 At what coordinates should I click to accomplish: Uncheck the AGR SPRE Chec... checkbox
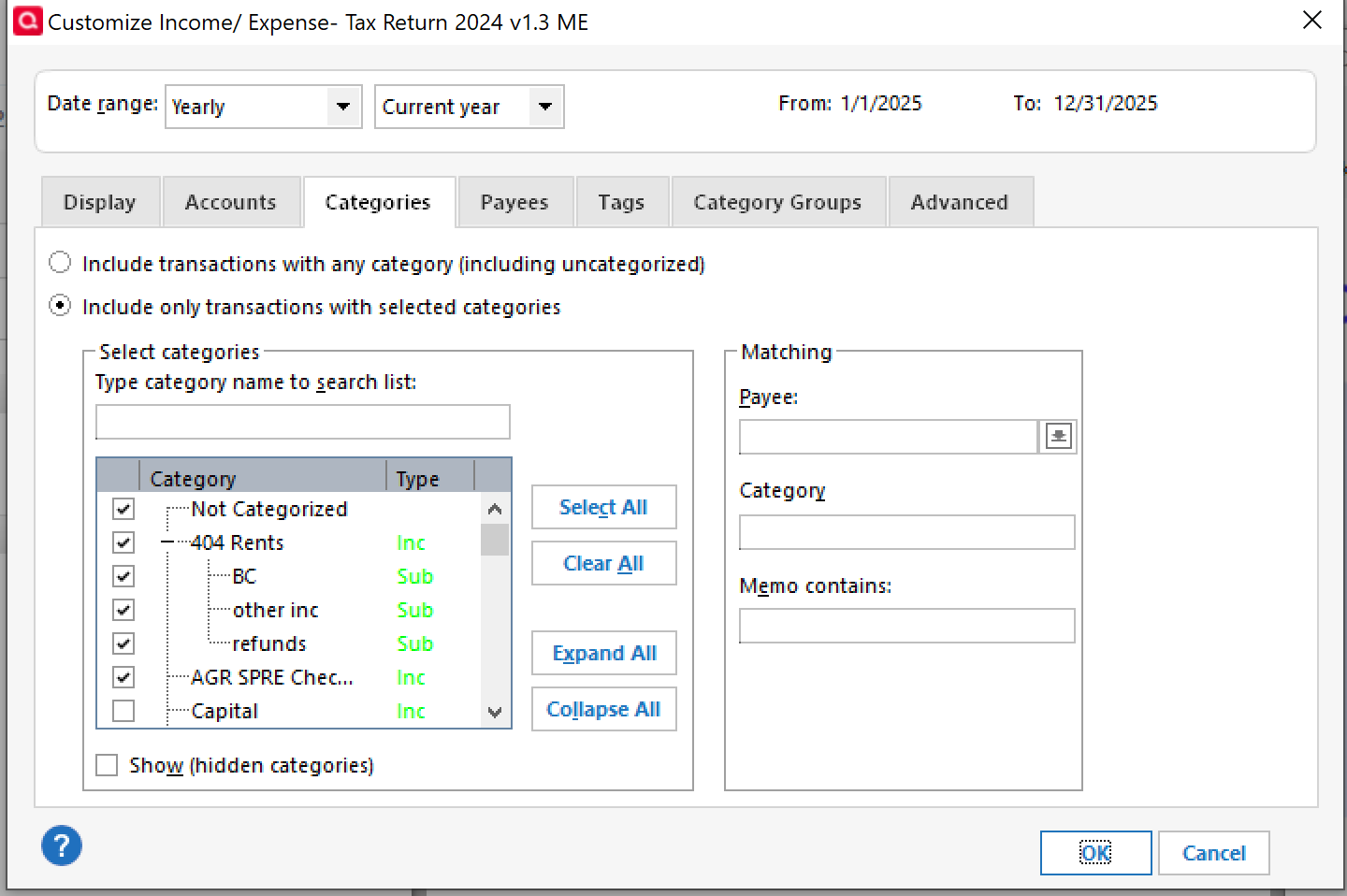(x=123, y=677)
